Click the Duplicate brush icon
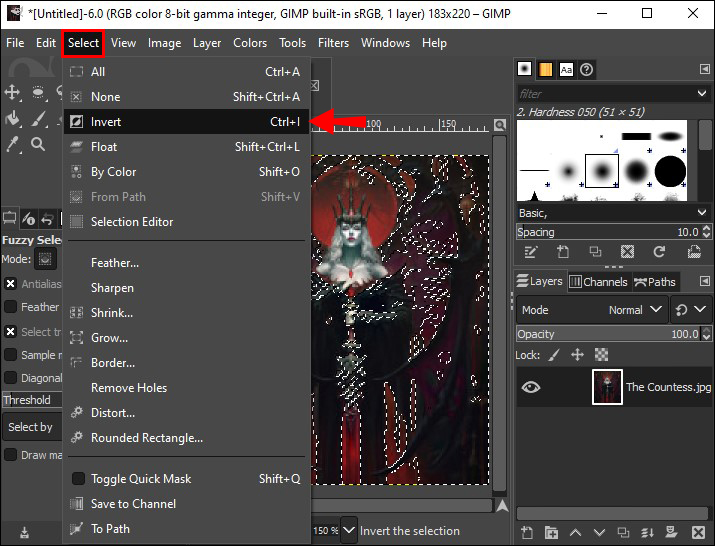Viewport: 715px width, 546px height. coord(595,252)
